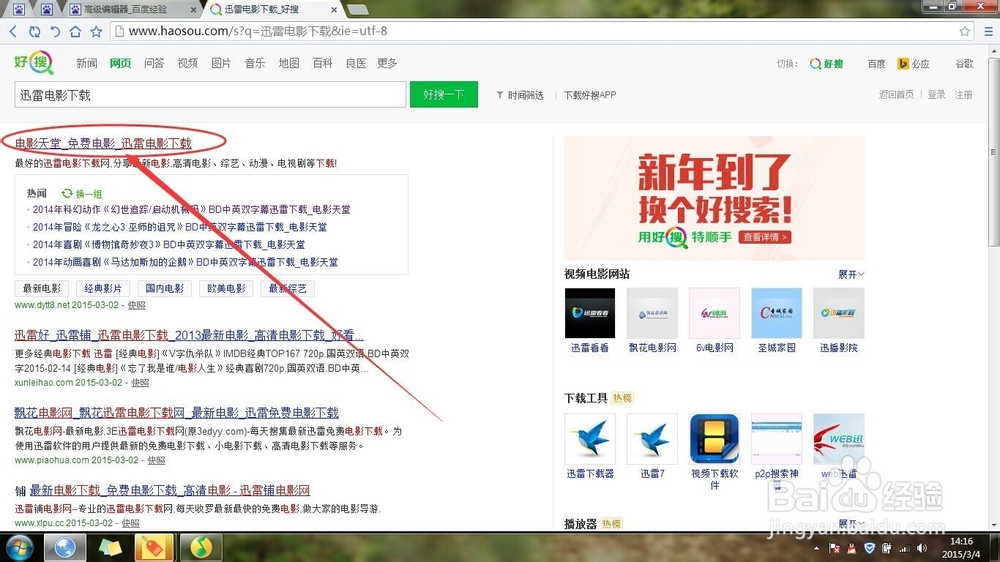Image resolution: width=1000 pixels, height=562 pixels.
Task: Click the 欧美电影 category button
Action: click(x=226, y=288)
